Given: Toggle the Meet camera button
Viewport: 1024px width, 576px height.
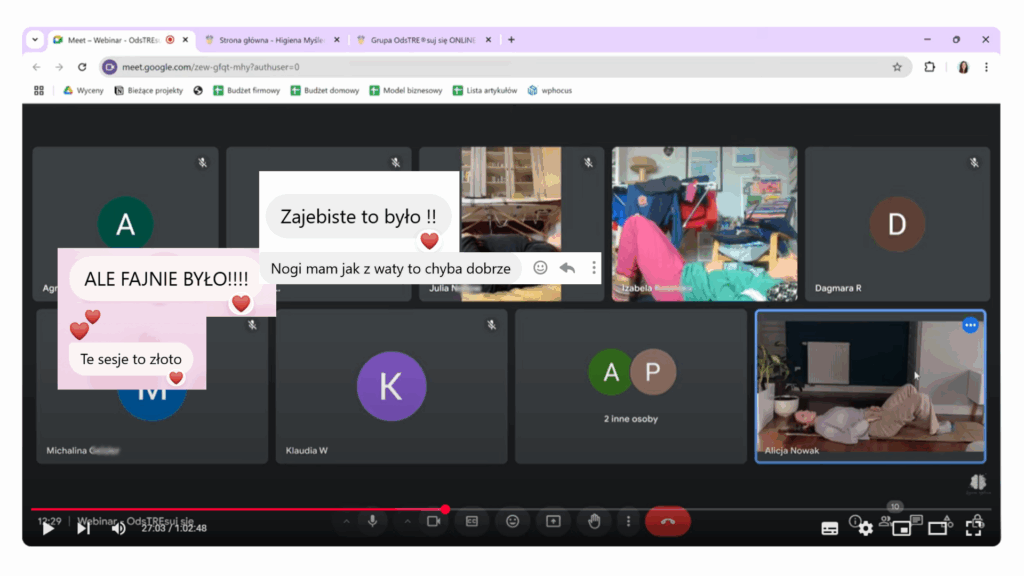Looking at the screenshot, I should 434,521.
